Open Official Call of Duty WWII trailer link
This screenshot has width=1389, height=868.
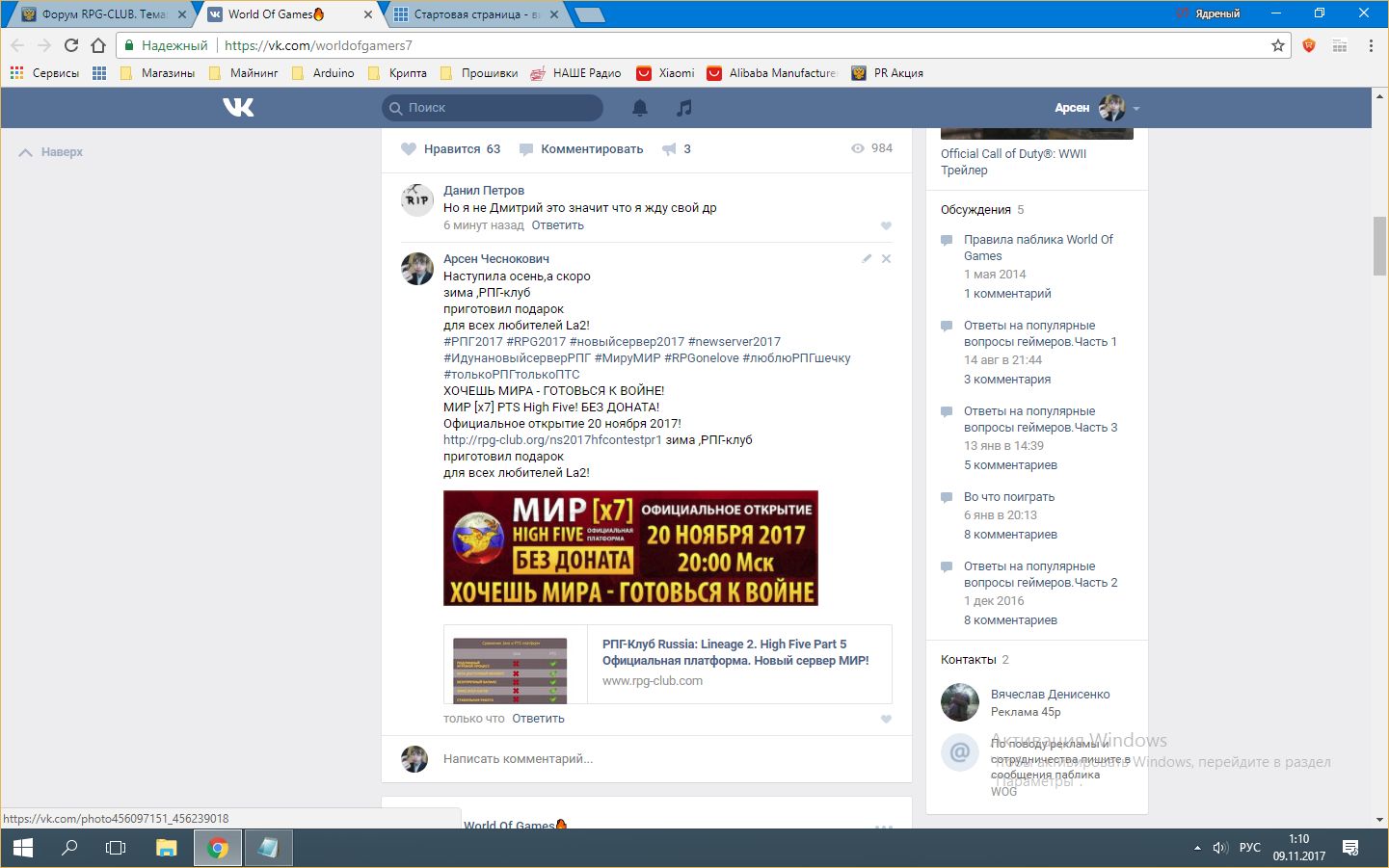coord(1013,162)
